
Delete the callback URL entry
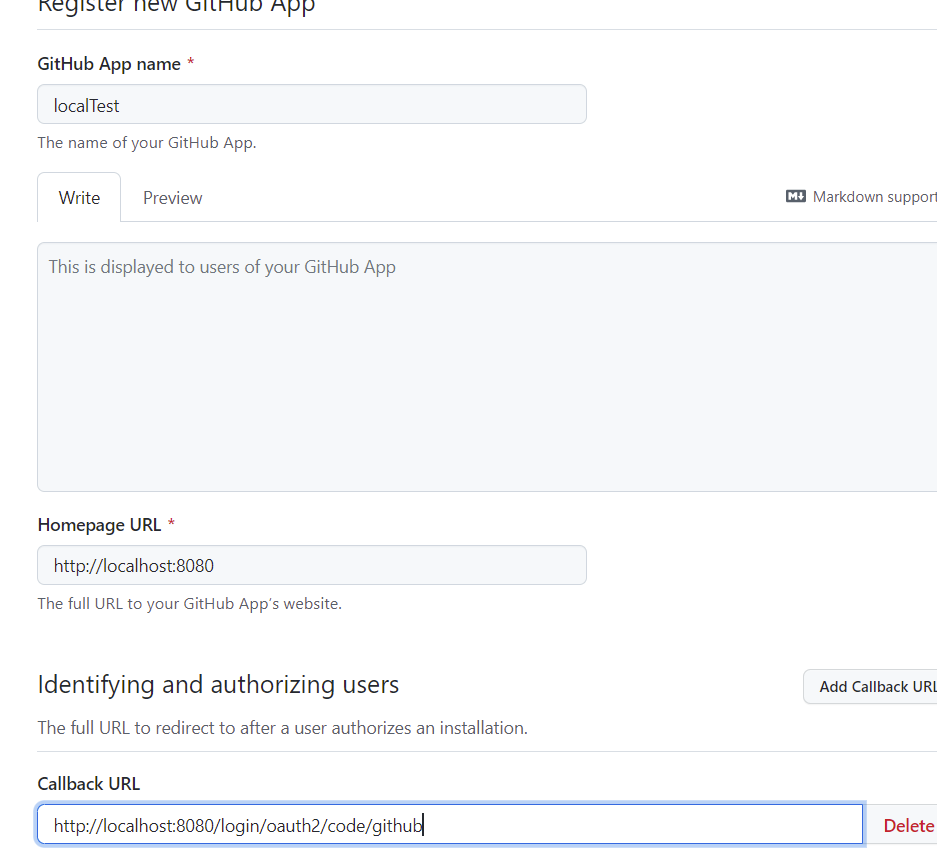pyautogui.click(x=908, y=825)
